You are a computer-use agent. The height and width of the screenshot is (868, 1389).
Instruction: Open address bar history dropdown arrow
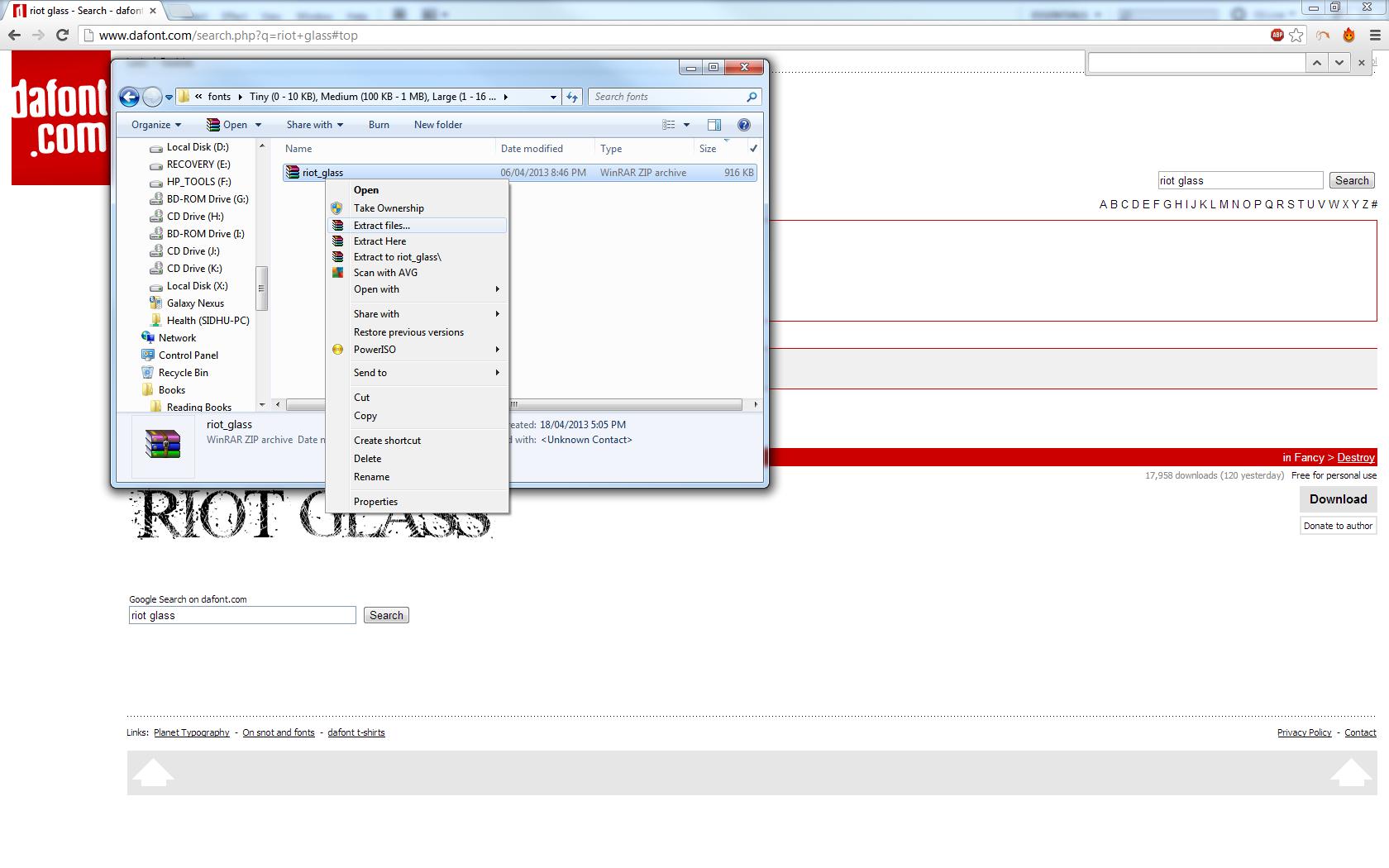tap(553, 97)
